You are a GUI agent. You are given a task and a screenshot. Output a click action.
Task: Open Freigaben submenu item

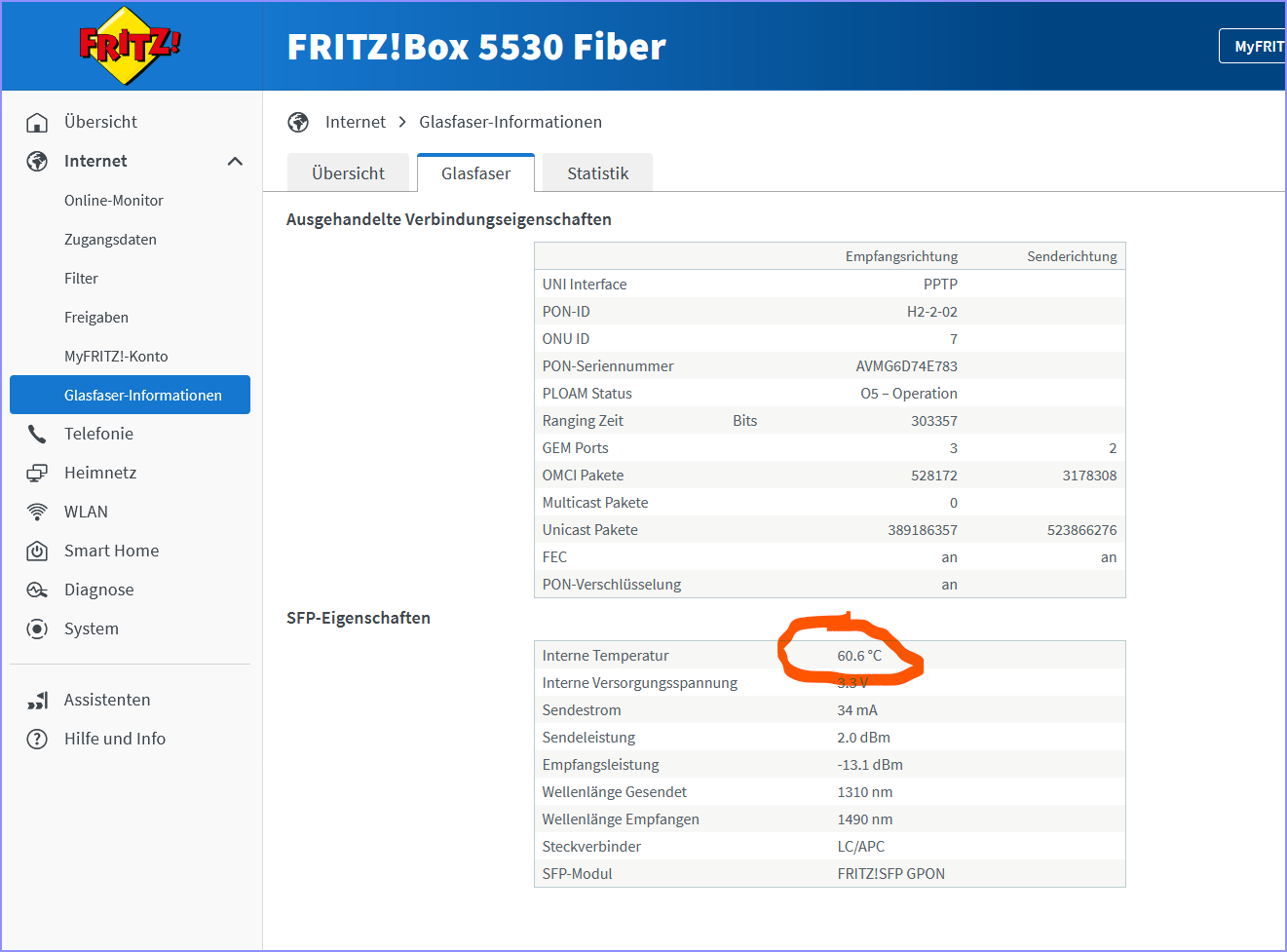click(x=96, y=317)
